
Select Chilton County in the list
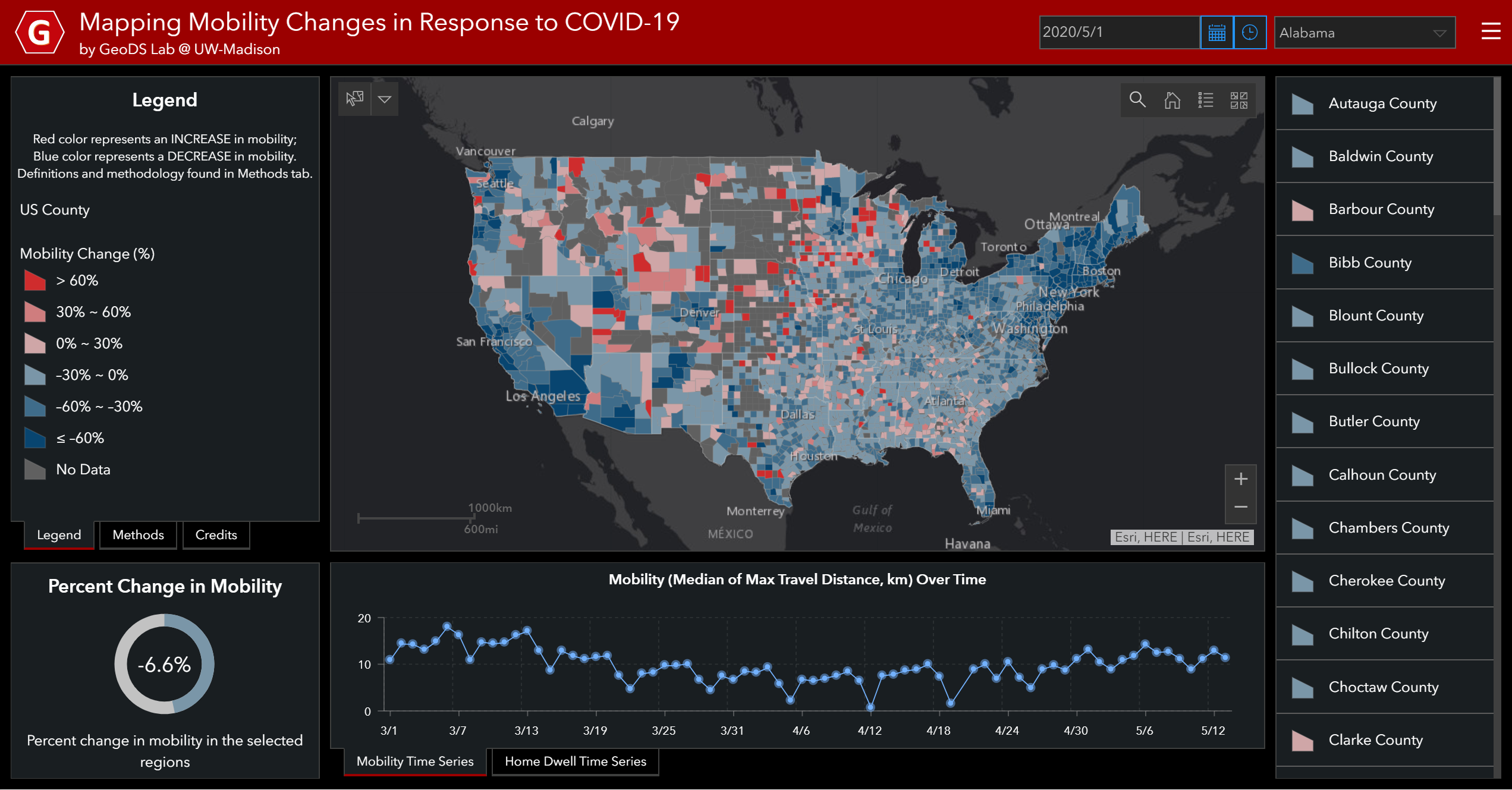1385,634
